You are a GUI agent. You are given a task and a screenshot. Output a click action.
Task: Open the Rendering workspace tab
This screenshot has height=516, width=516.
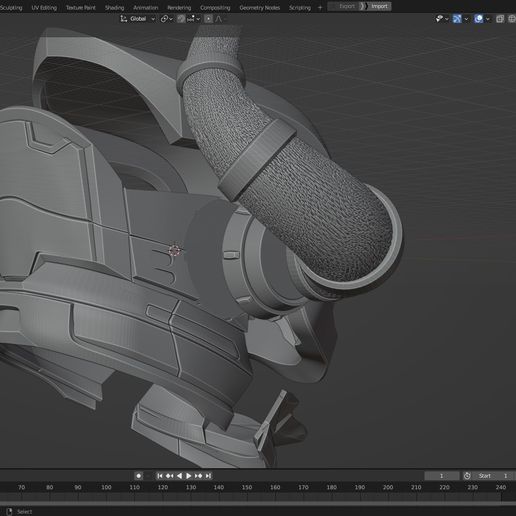point(179,7)
